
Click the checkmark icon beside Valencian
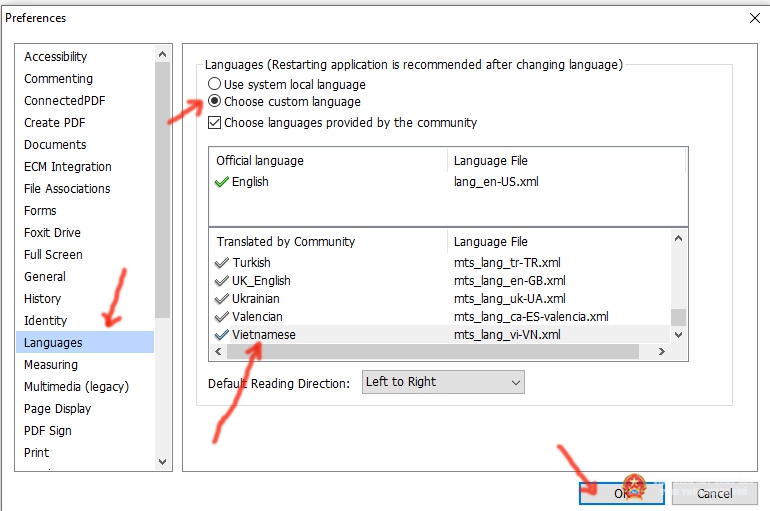click(x=221, y=317)
